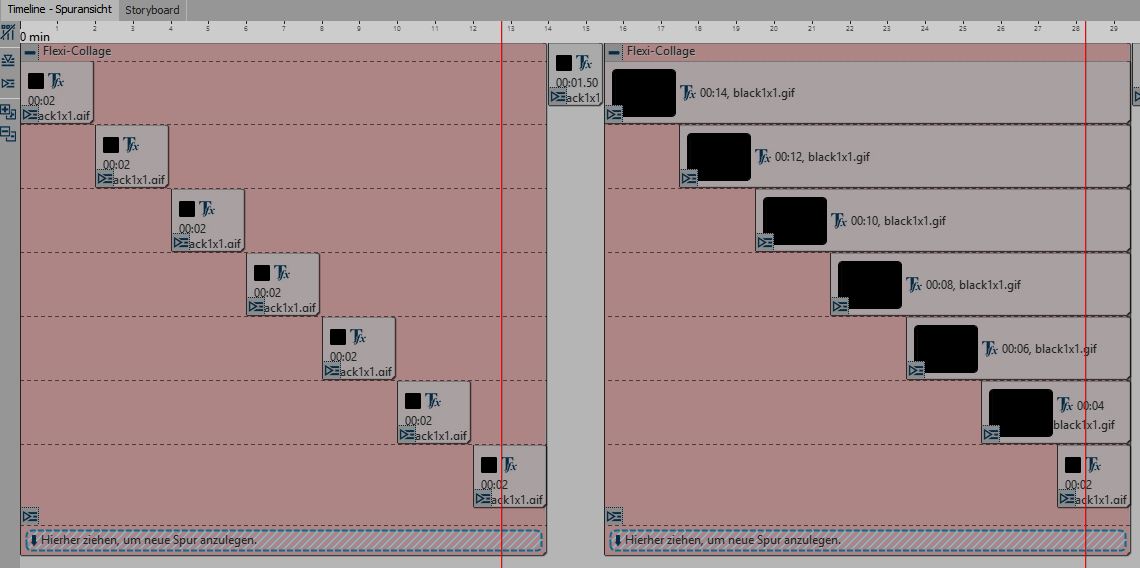Collapse the right Flexi-Collage group

coord(615,52)
